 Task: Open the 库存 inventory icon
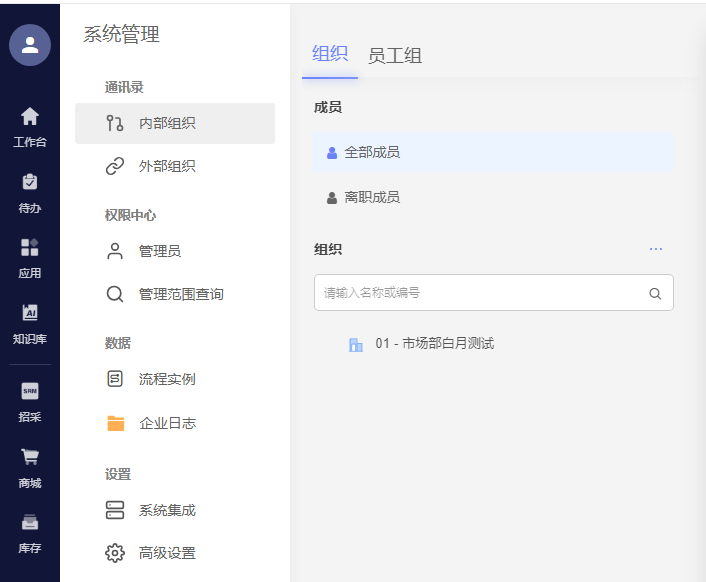pos(30,522)
